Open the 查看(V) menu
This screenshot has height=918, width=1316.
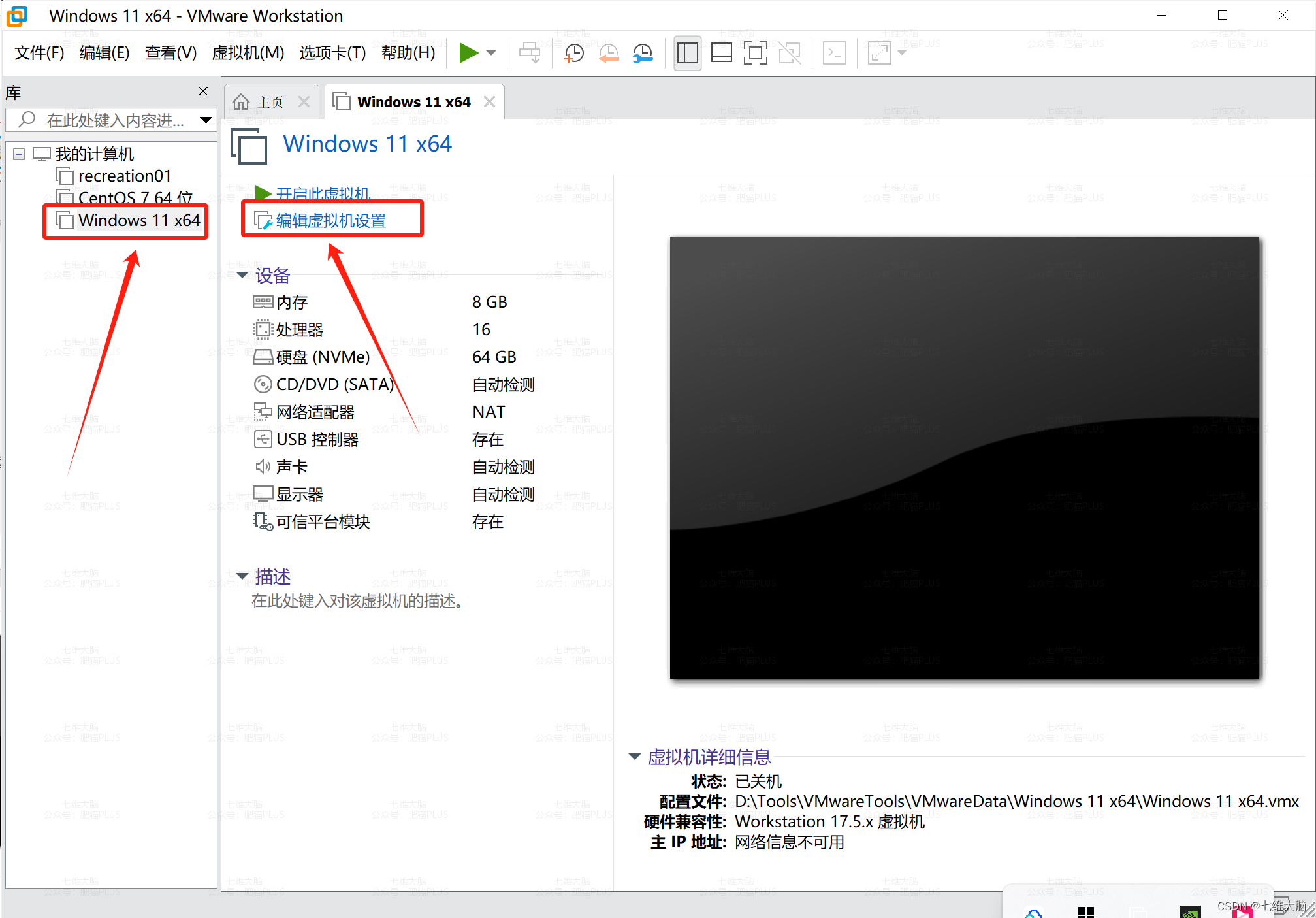[170, 53]
